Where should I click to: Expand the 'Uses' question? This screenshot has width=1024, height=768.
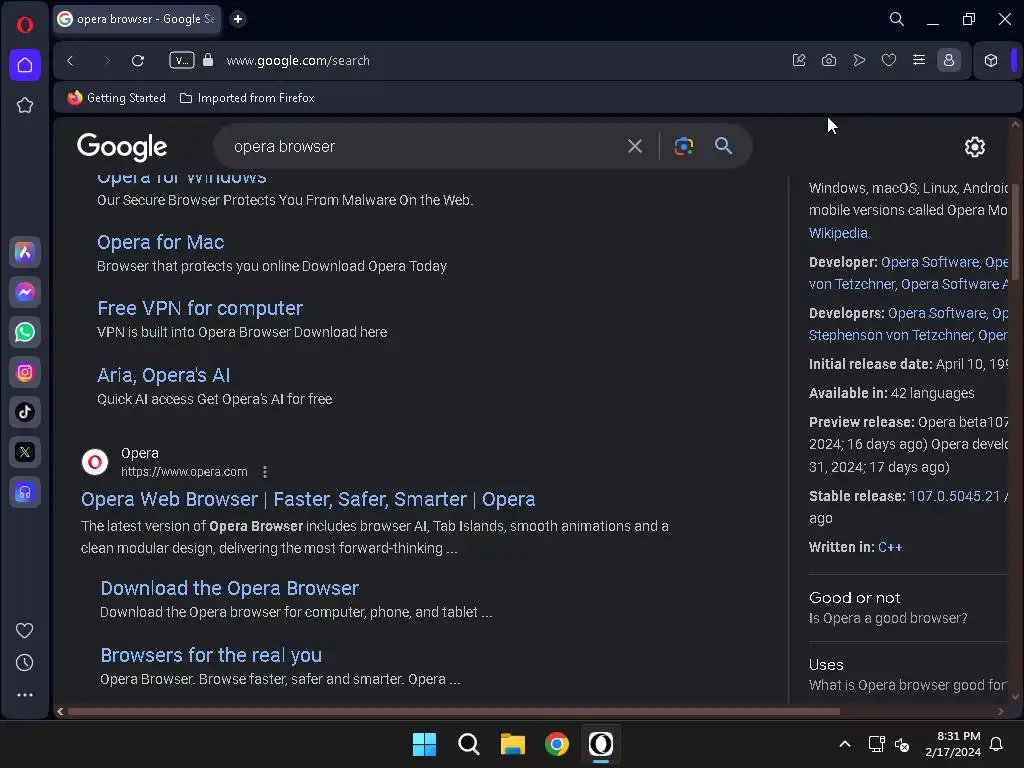coord(908,675)
